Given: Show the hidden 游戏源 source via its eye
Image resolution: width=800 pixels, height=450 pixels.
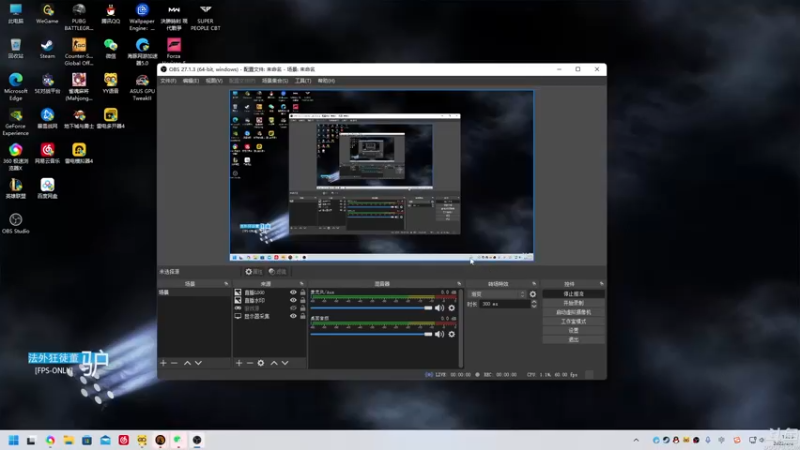Looking at the screenshot, I should click(x=293, y=308).
